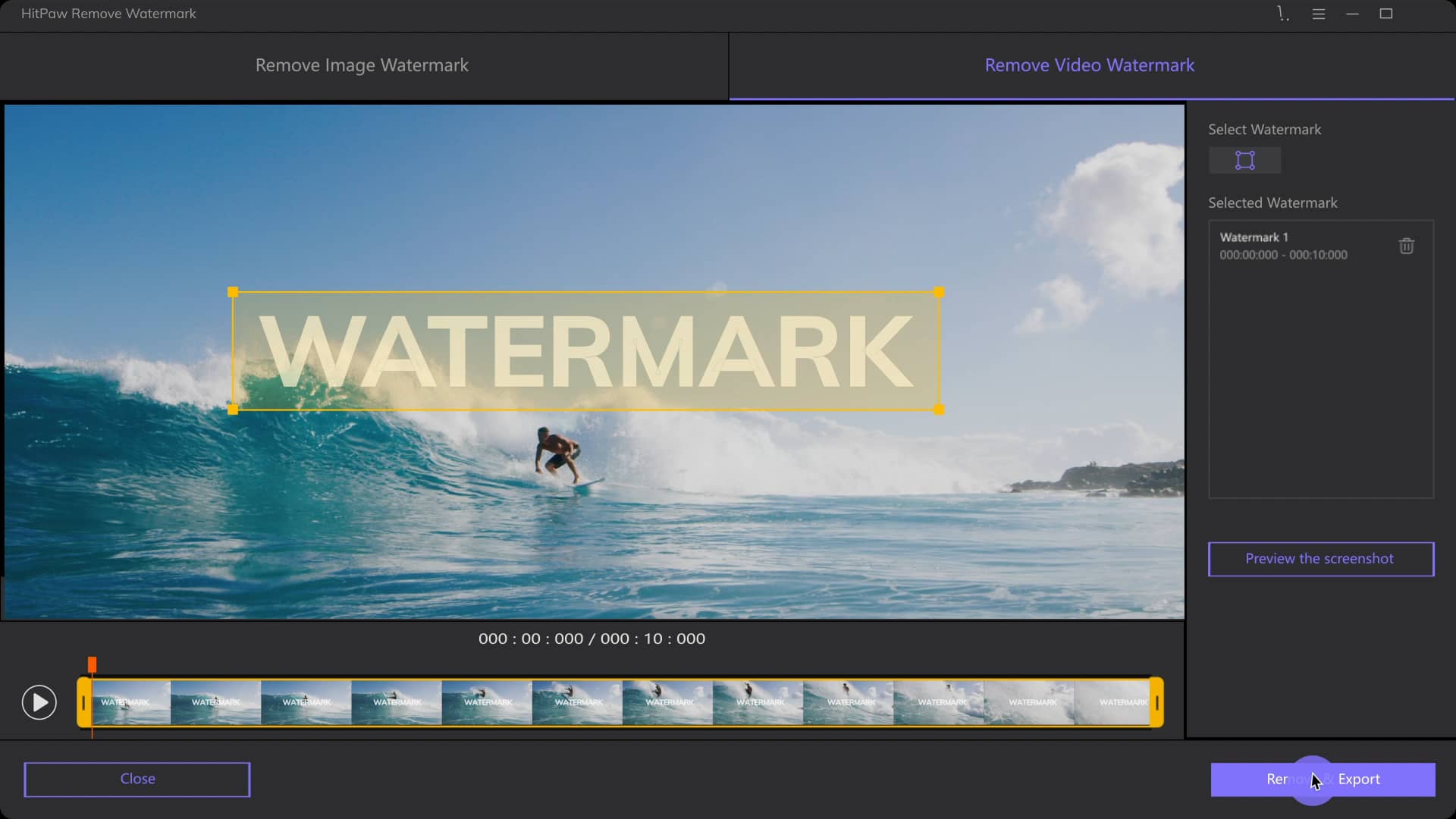Click the orange playhead marker on the timeline
1456x819 pixels.
[x=93, y=664]
